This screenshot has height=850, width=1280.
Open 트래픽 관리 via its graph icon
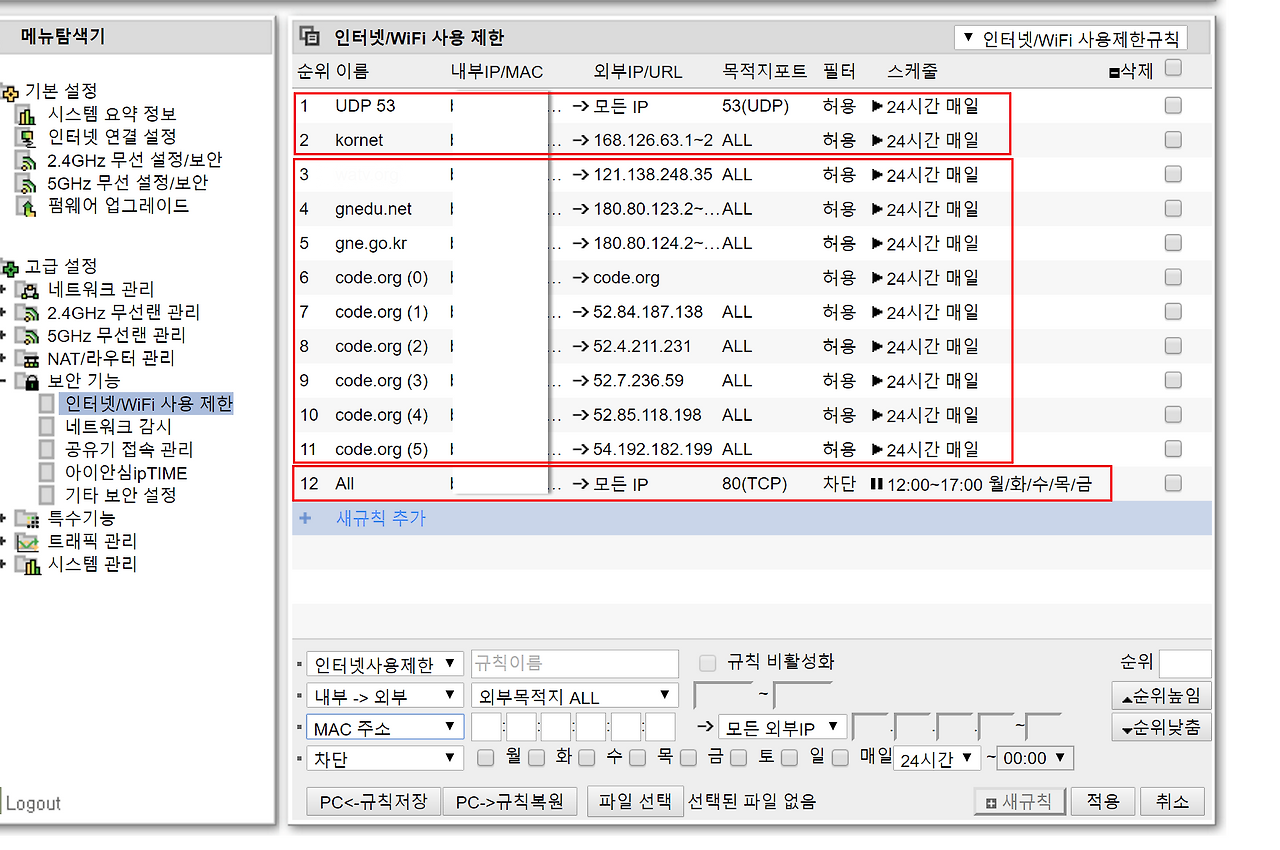point(29,543)
